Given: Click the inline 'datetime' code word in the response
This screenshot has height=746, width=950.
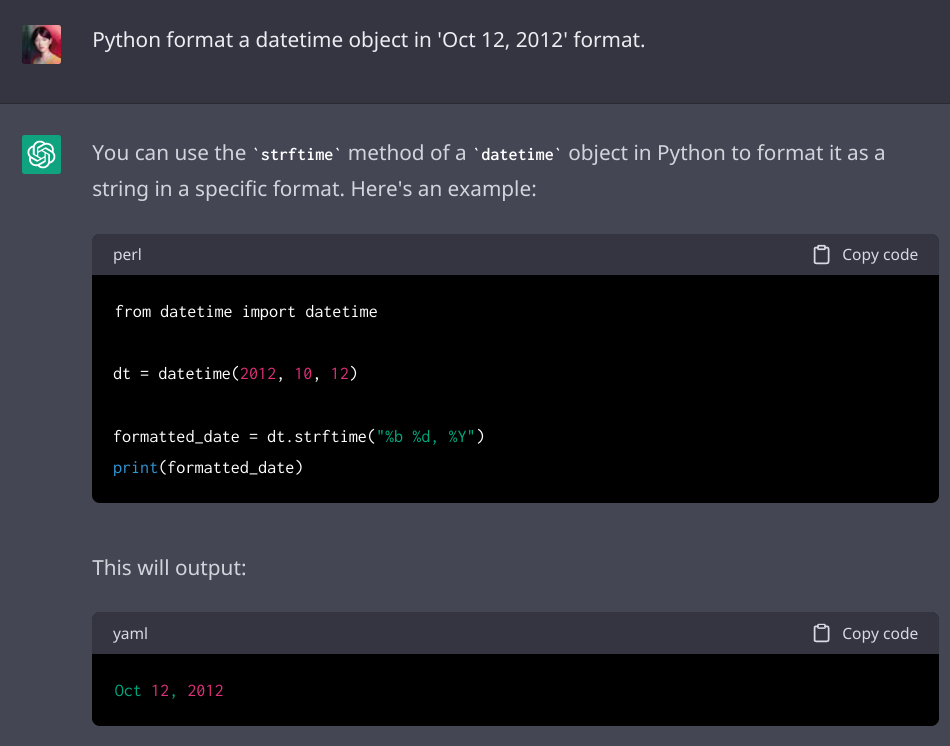Looking at the screenshot, I should [517, 155].
